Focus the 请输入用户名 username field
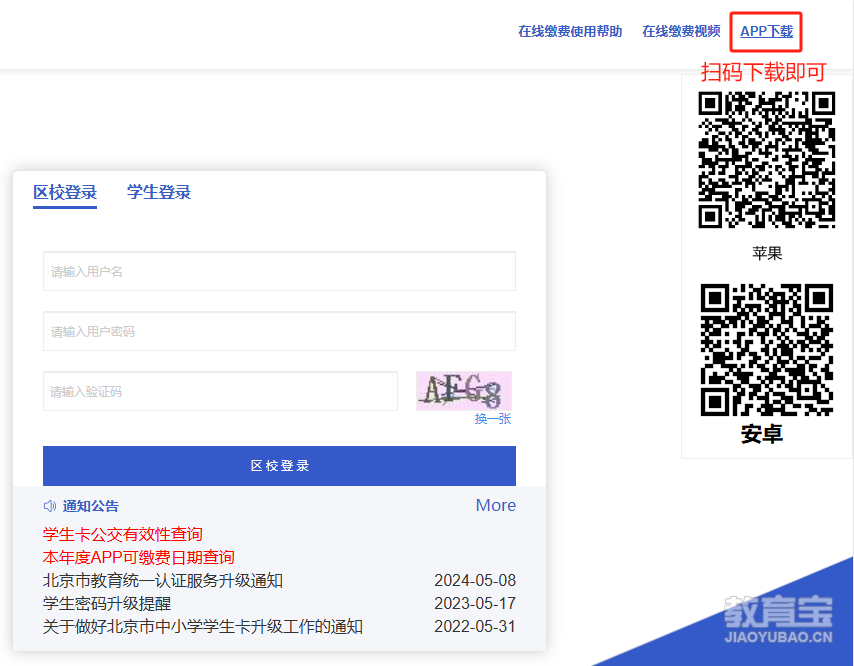854x666 pixels. point(279,271)
